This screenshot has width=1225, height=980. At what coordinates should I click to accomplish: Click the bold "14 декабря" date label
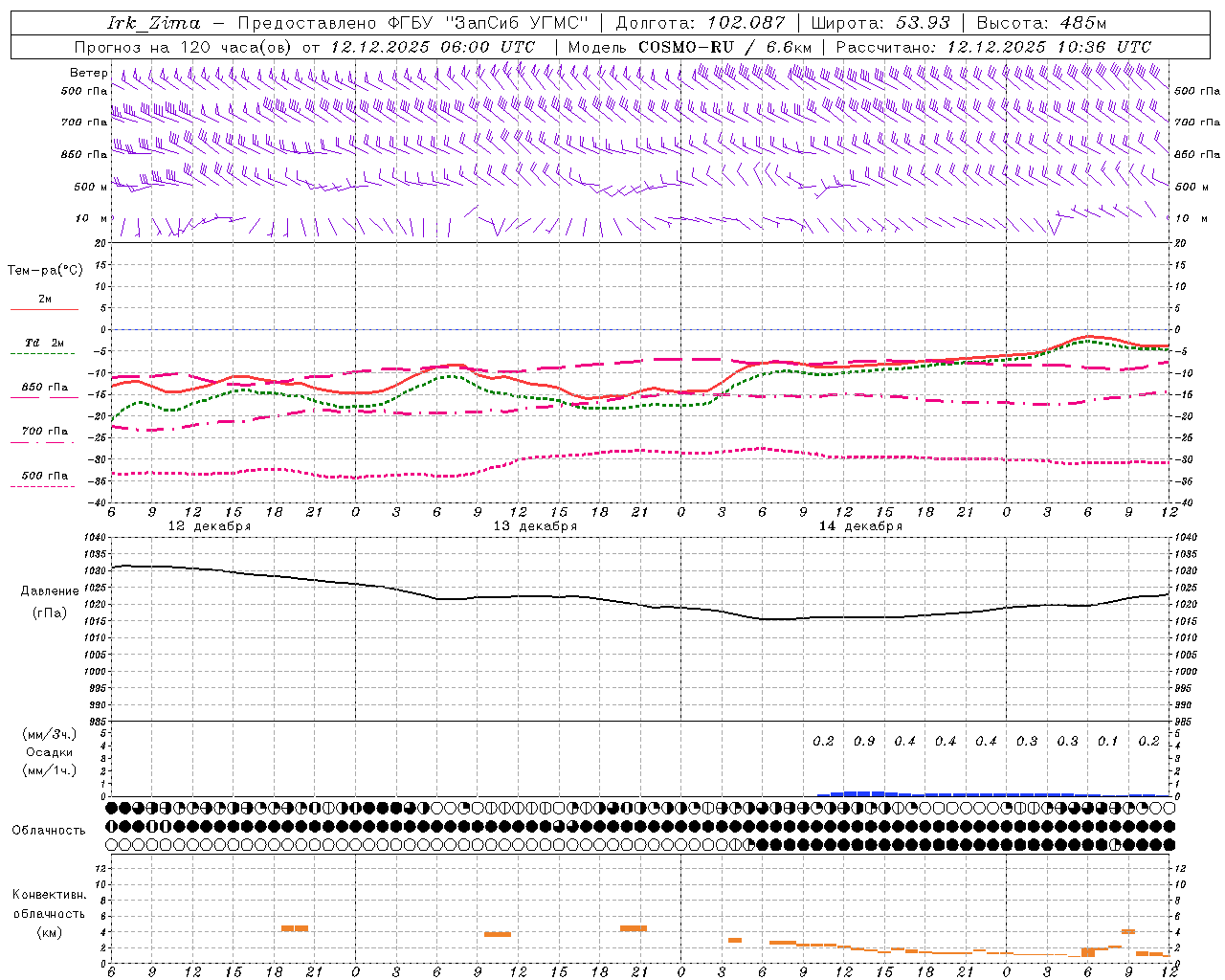[x=861, y=526]
